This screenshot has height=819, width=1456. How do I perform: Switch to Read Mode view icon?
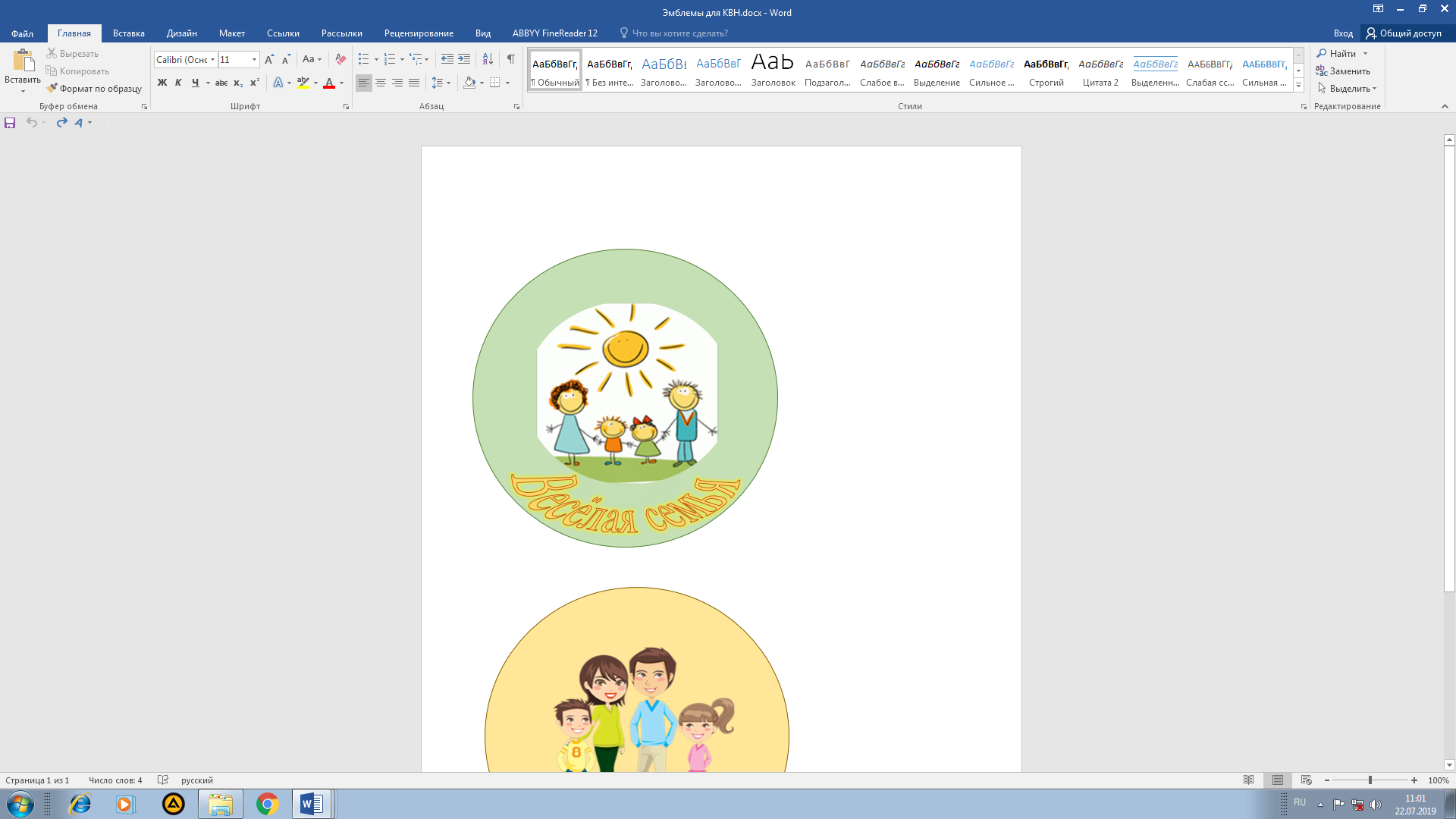pyautogui.click(x=1248, y=780)
